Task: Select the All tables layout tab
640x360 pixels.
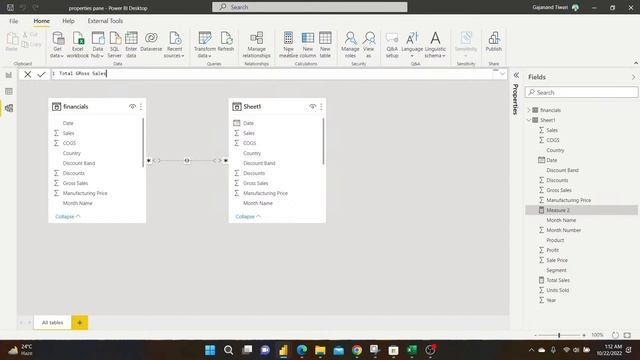Action: [x=53, y=322]
